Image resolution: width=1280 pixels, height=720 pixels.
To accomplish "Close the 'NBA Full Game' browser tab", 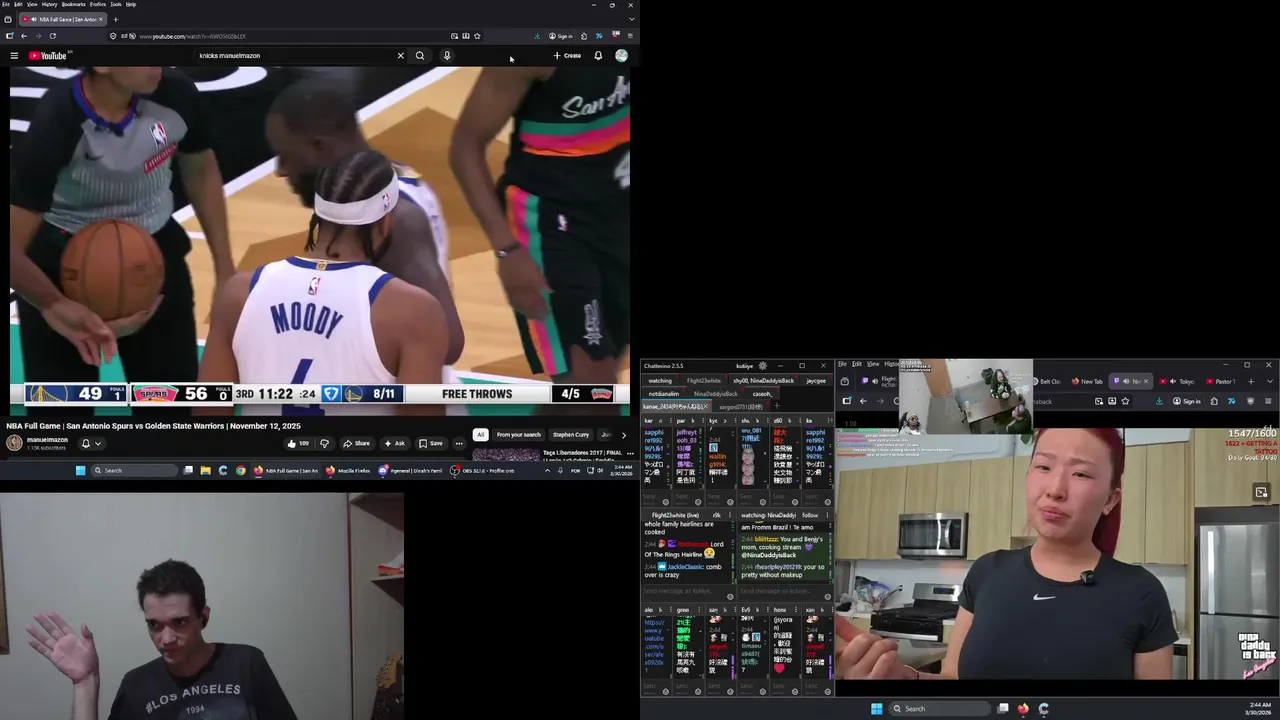I will point(103,19).
